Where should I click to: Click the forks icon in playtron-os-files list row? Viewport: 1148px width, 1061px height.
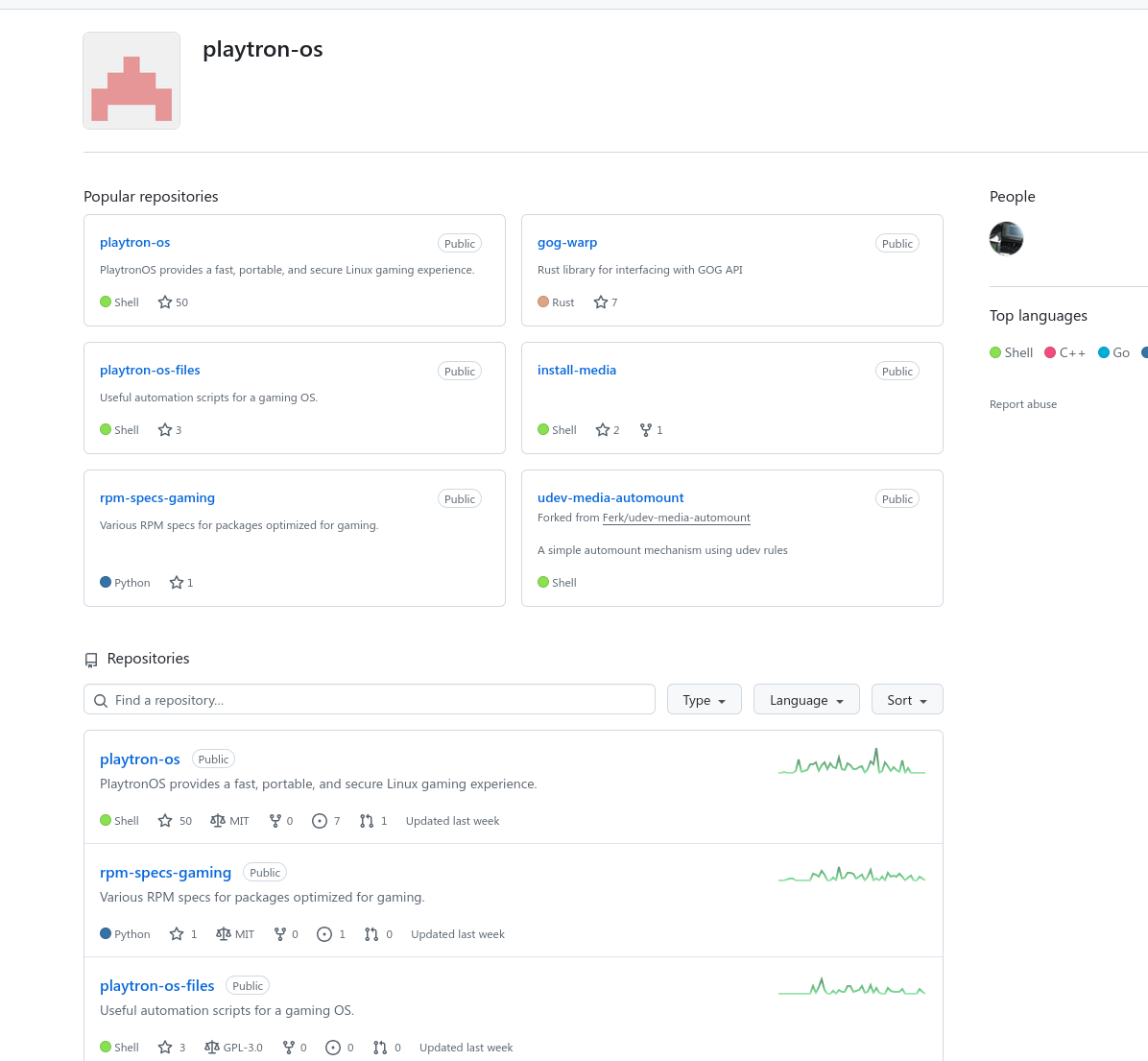[289, 1048]
